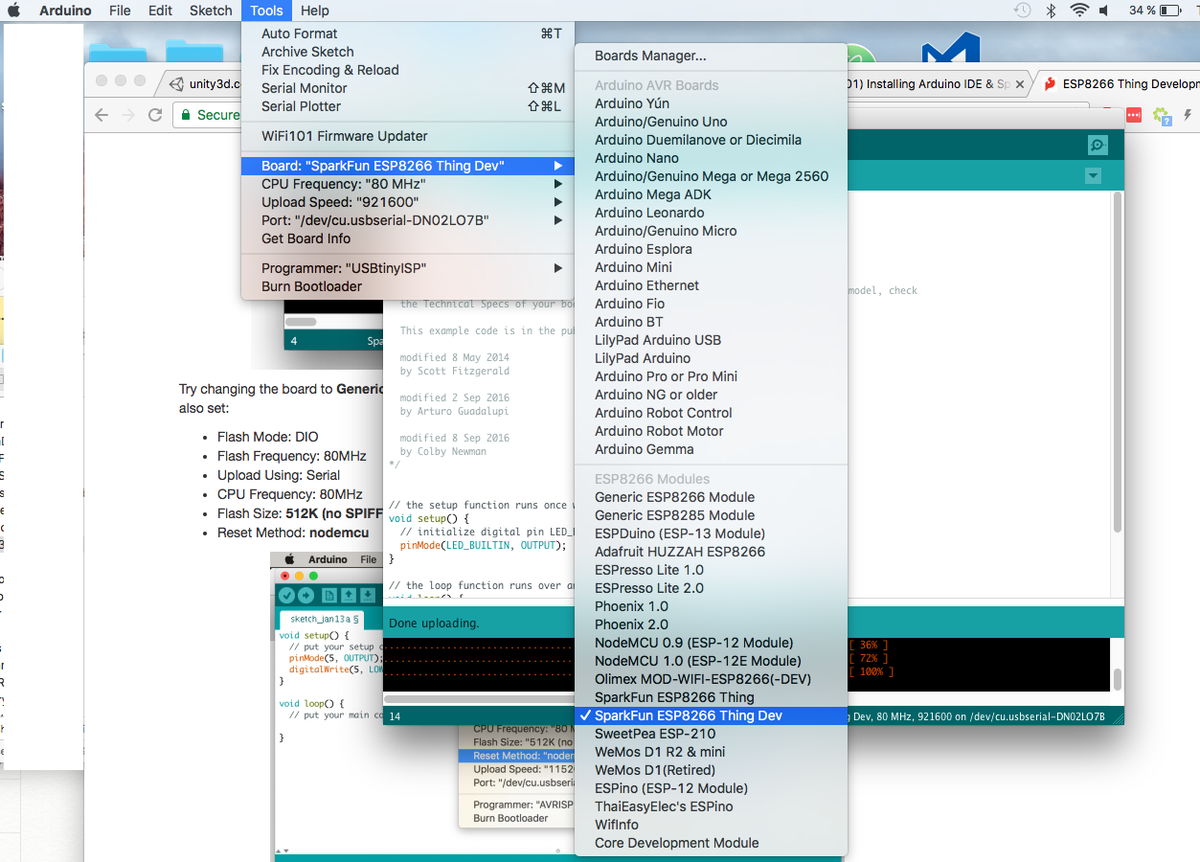The image size is (1200, 862).
Task: Select the checked SparkFun ESP8266 Thing Dev
Action: (711, 715)
